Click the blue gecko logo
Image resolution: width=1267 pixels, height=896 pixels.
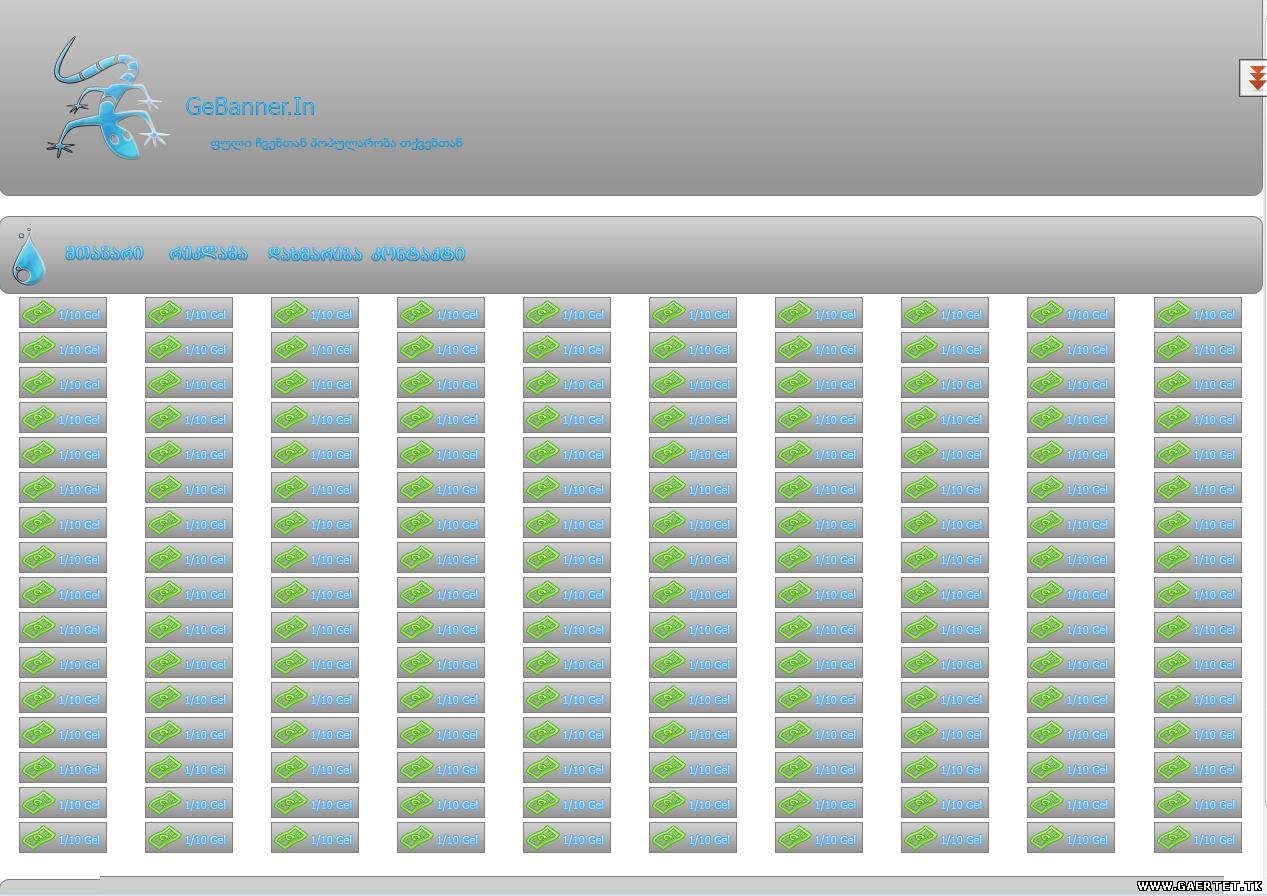[x=105, y=98]
